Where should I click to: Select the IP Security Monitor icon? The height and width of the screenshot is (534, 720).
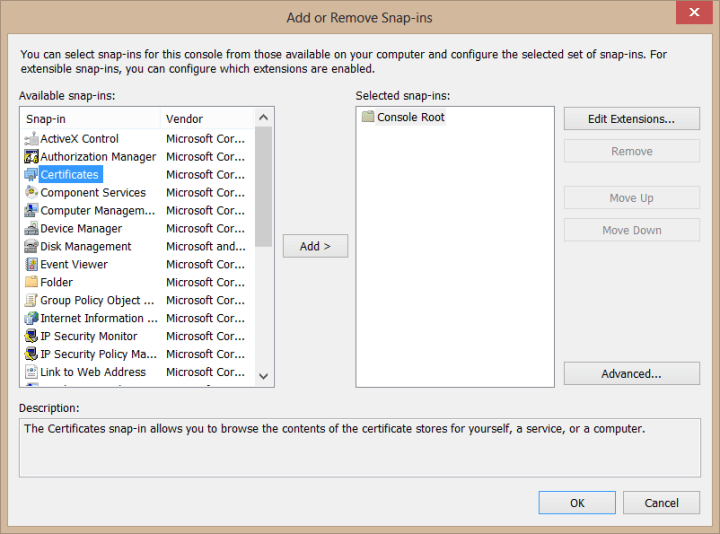click(x=31, y=337)
